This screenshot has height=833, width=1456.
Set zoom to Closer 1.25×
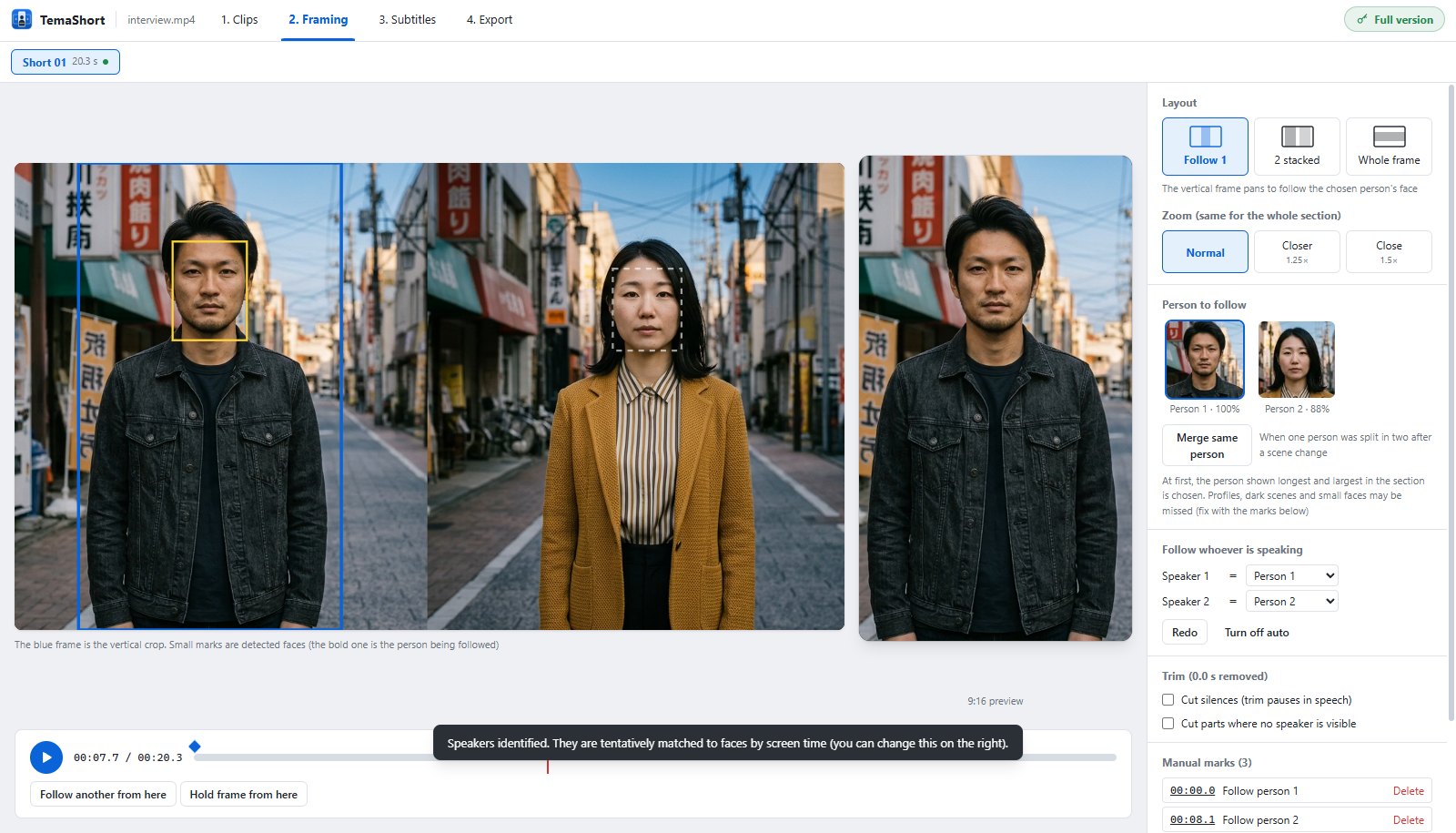pos(1297,252)
